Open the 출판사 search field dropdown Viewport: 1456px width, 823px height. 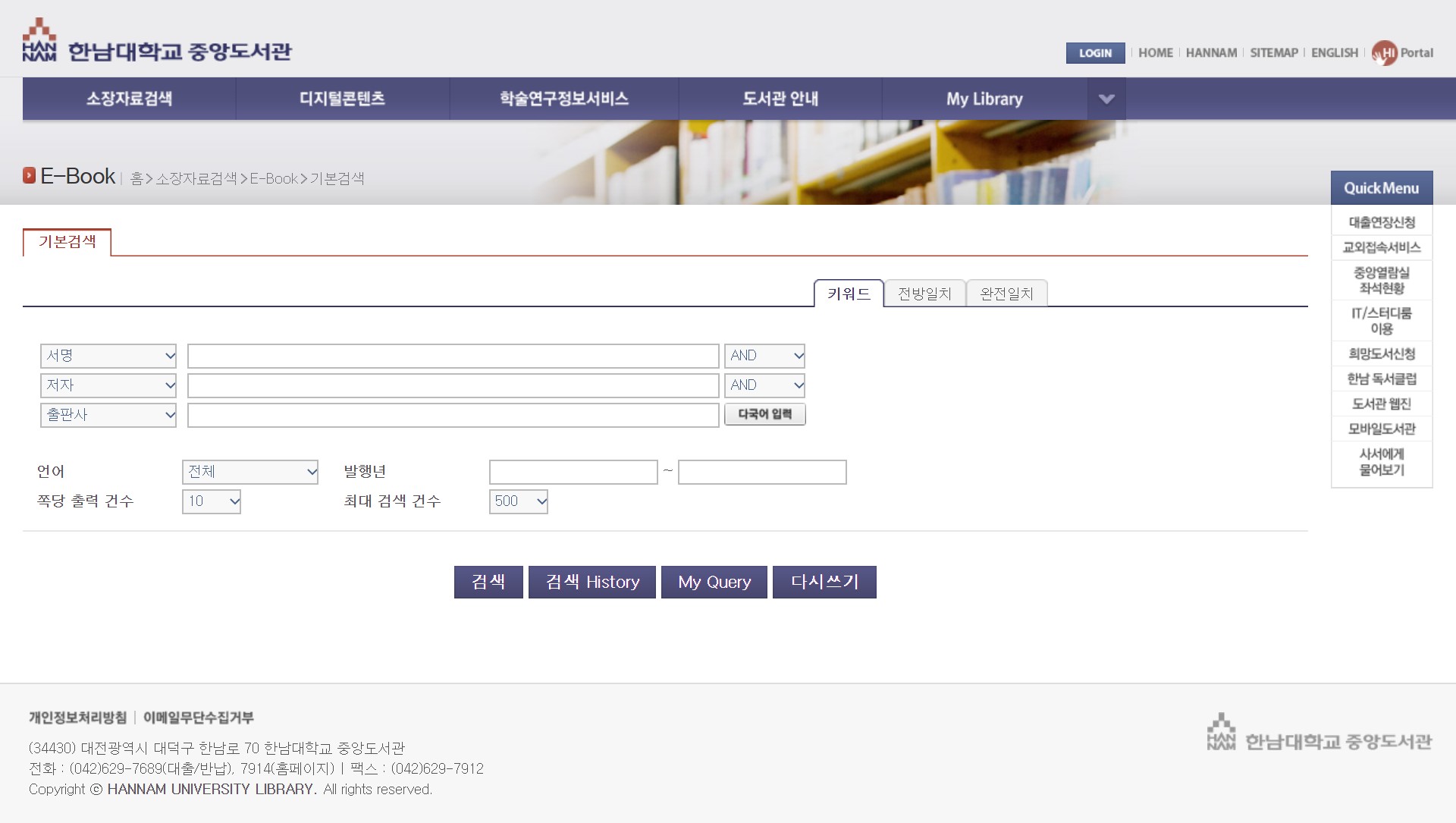[x=108, y=415]
